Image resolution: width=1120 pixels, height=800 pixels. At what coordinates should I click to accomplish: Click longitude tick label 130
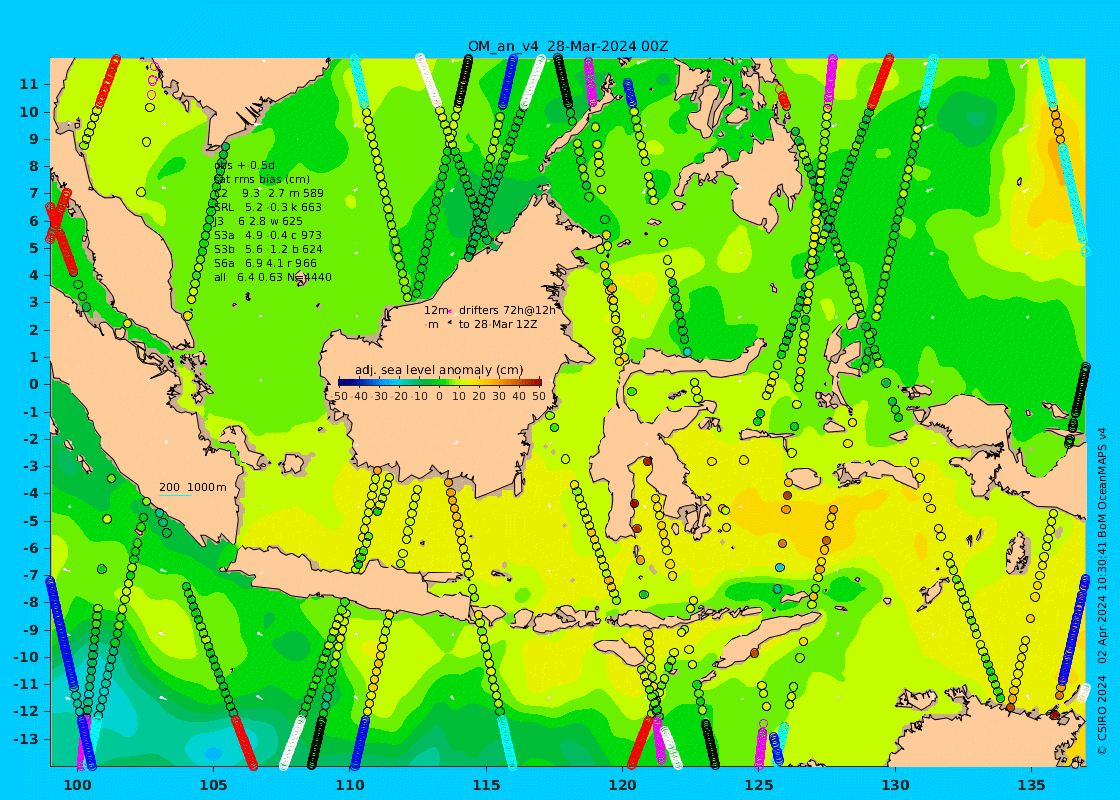895,785
